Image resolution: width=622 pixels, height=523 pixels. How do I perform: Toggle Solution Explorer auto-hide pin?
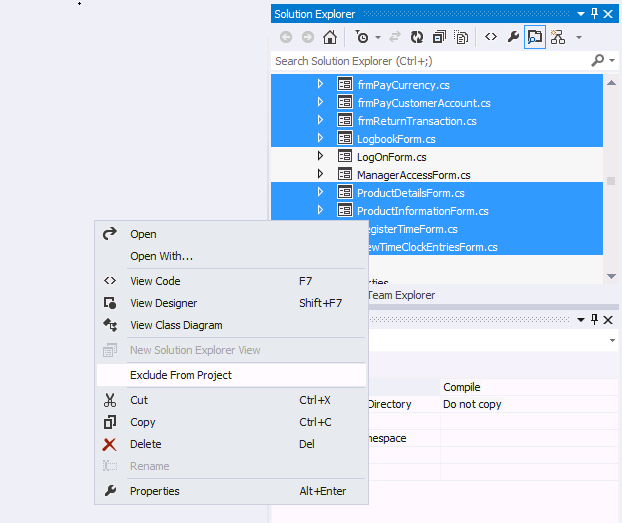tap(594, 14)
